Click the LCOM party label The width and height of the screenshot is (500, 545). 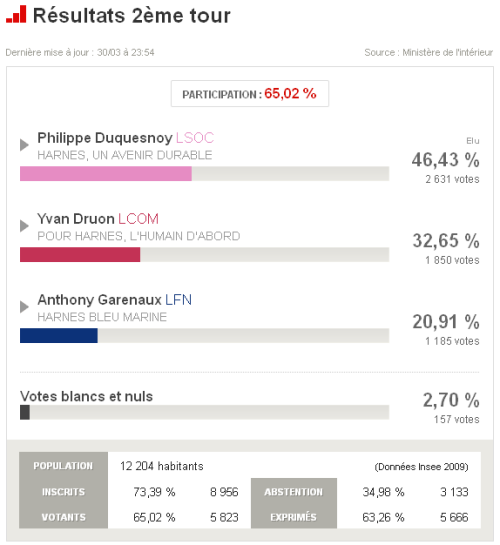[138, 219]
